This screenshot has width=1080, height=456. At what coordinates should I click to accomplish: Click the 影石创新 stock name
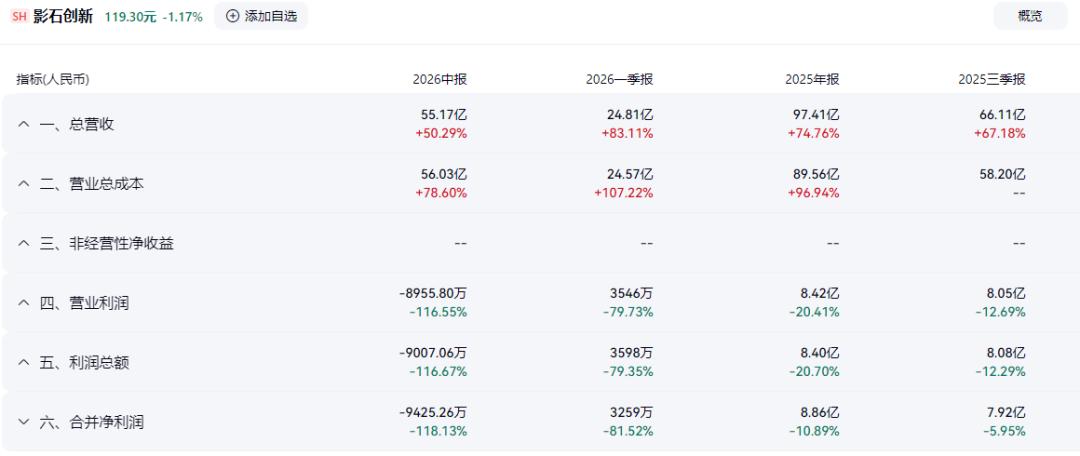click(x=63, y=17)
